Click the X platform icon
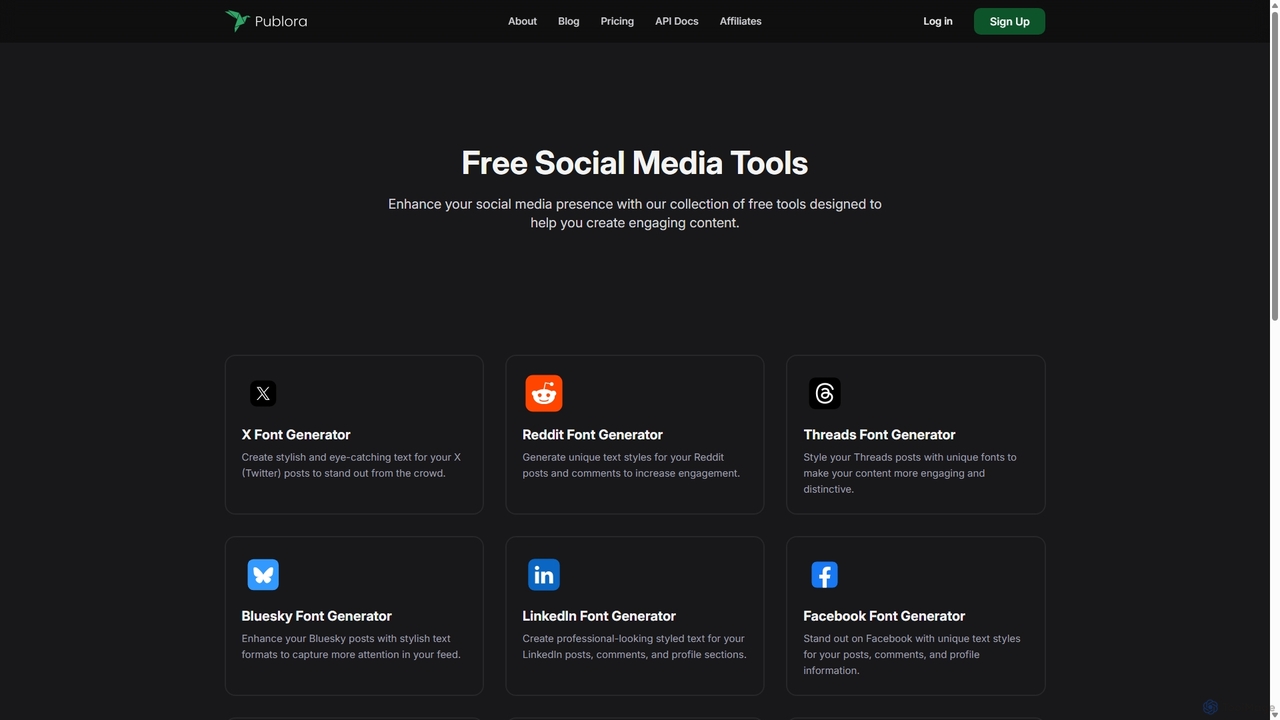The width and height of the screenshot is (1280, 720). 263,393
